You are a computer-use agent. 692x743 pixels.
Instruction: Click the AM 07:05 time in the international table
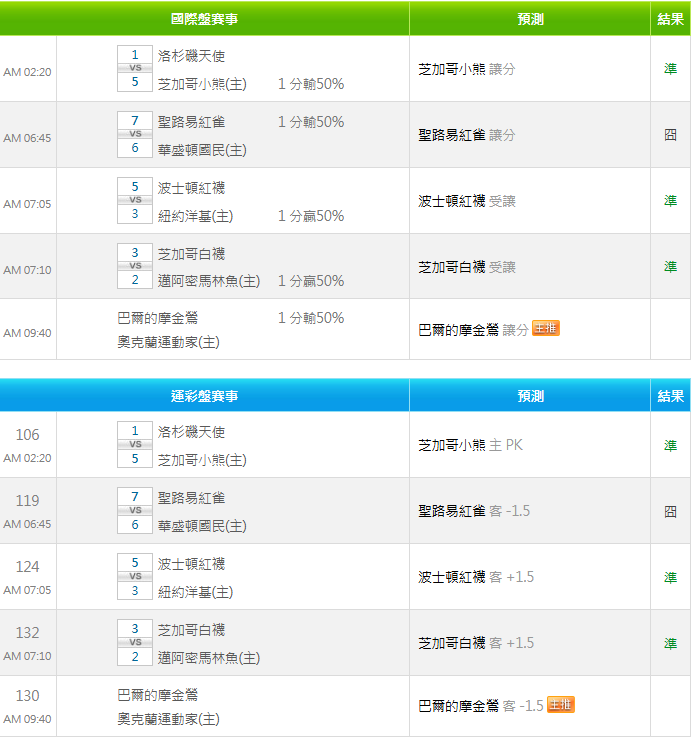pyautogui.click(x=27, y=204)
